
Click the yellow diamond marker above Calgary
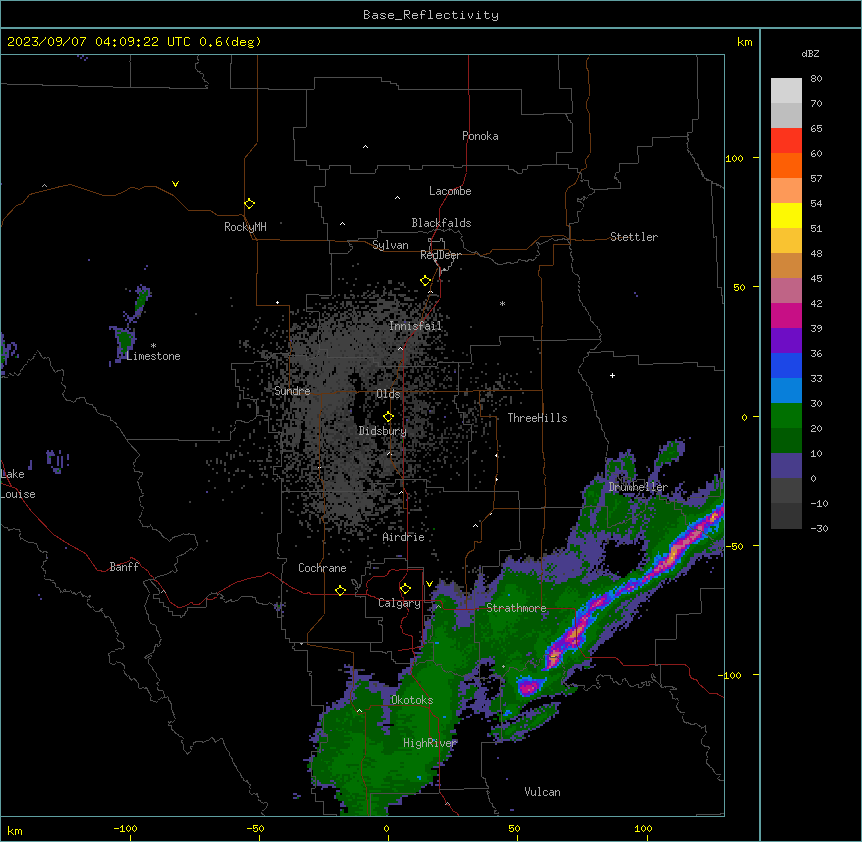(x=405, y=589)
